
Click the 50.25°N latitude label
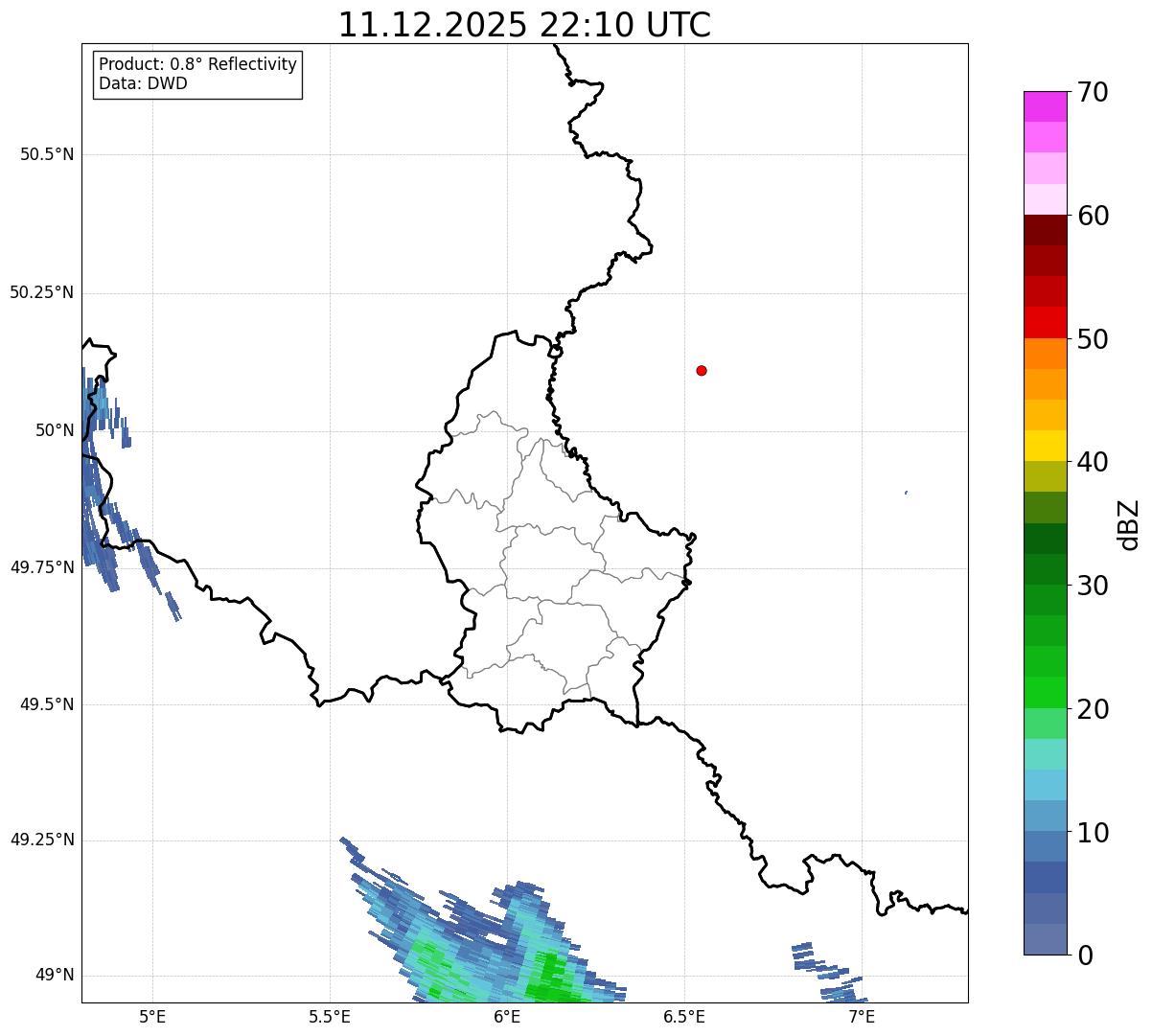(41, 292)
